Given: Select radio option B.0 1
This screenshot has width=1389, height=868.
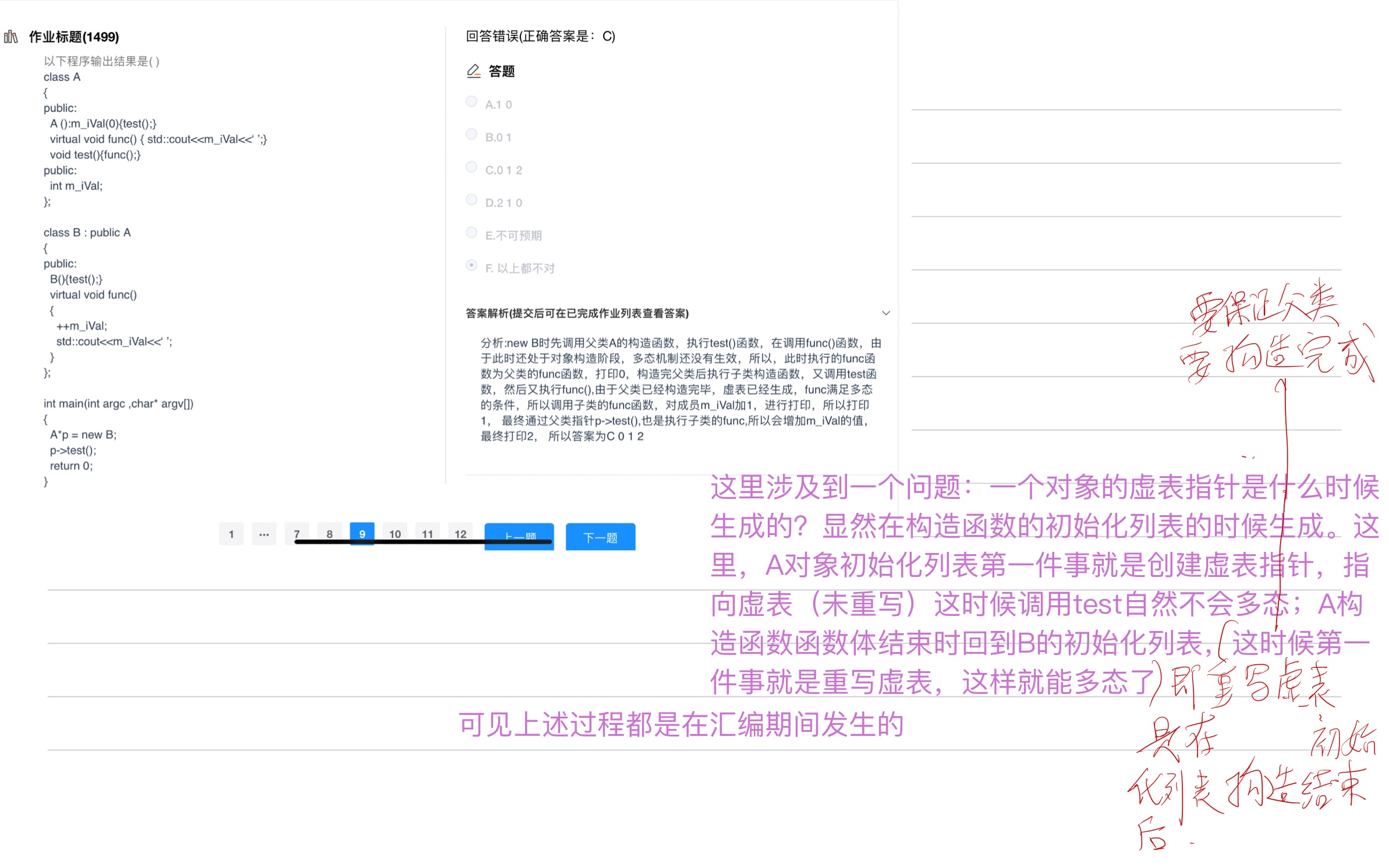Looking at the screenshot, I should pos(472,133).
